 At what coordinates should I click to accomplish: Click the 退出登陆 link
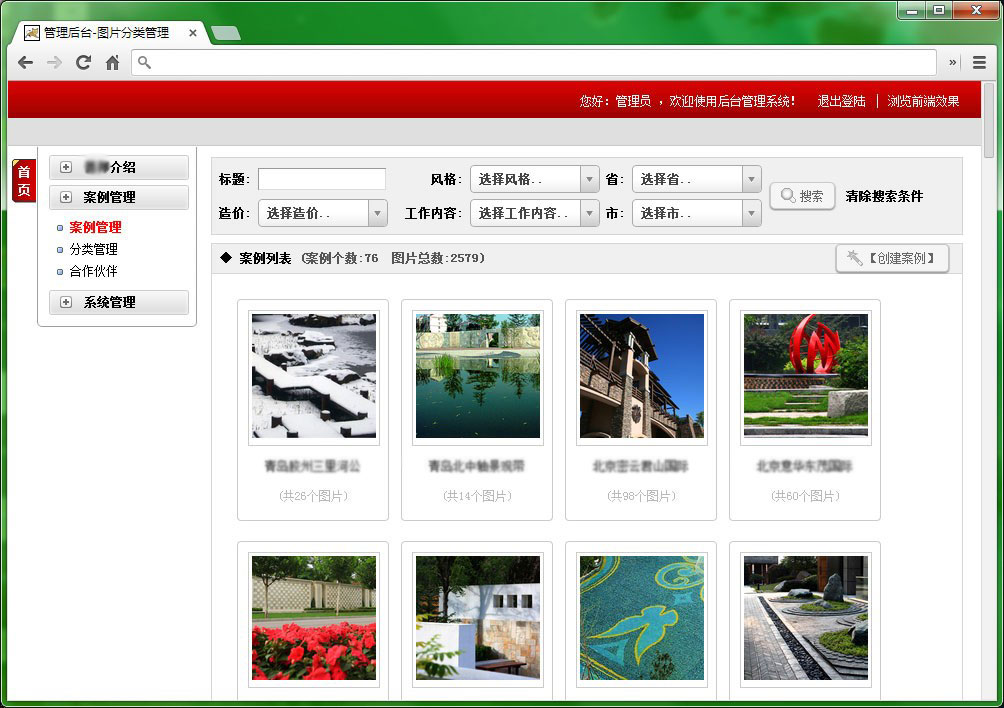tap(841, 101)
